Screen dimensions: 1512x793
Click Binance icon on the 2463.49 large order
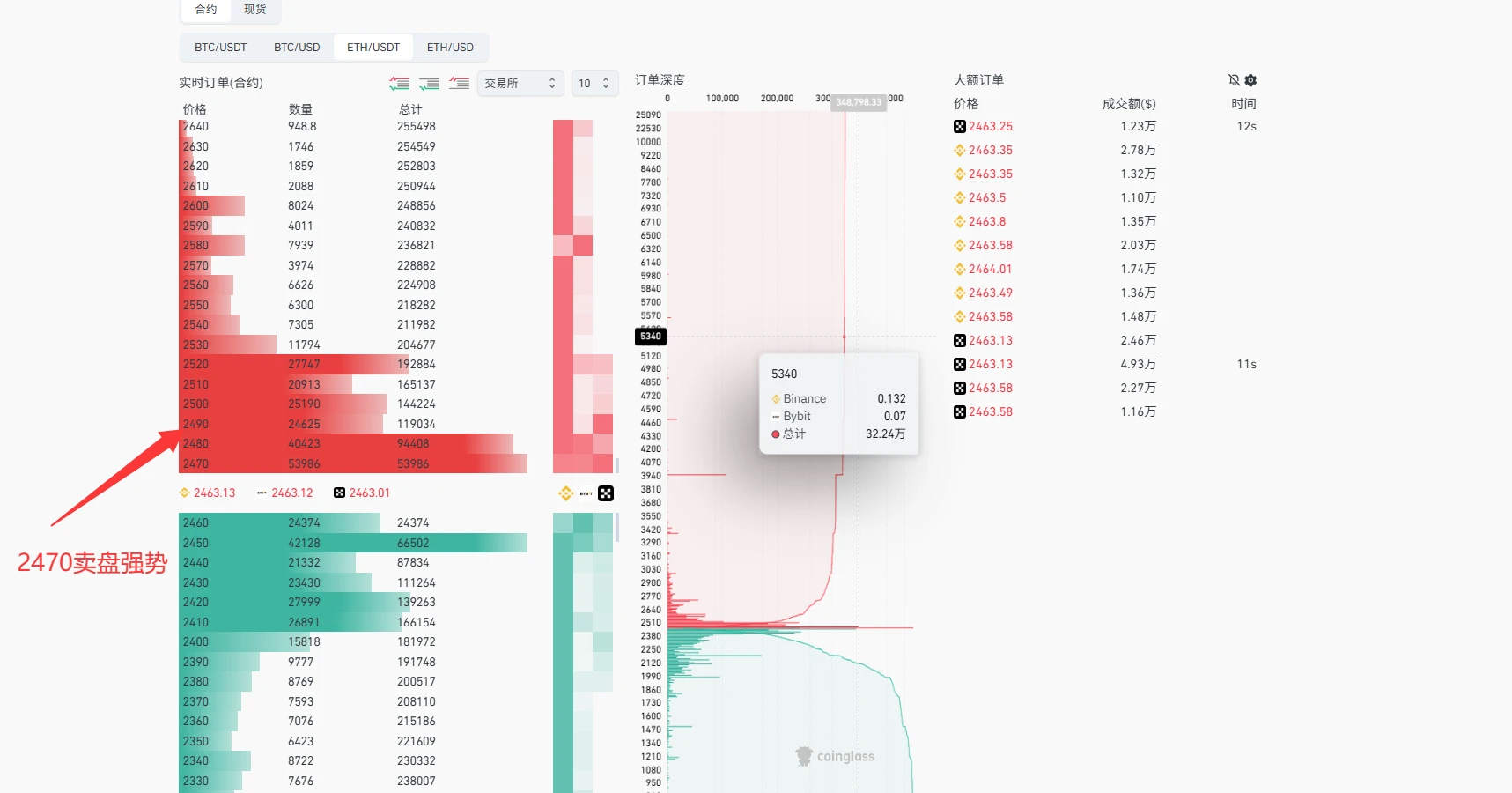point(960,293)
